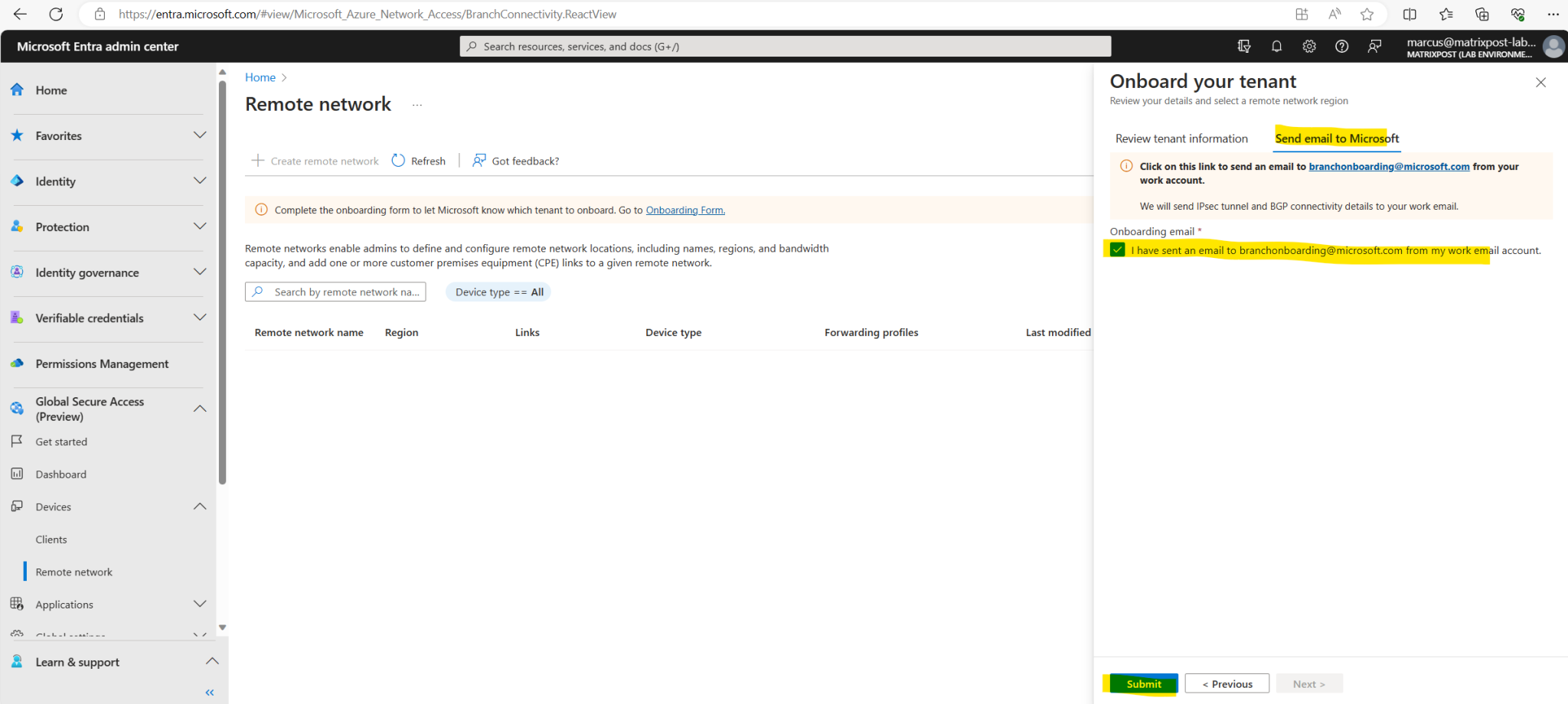The image size is (1568, 704).
Task: Open the settings gear in top bar
Action: (1309, 46)
